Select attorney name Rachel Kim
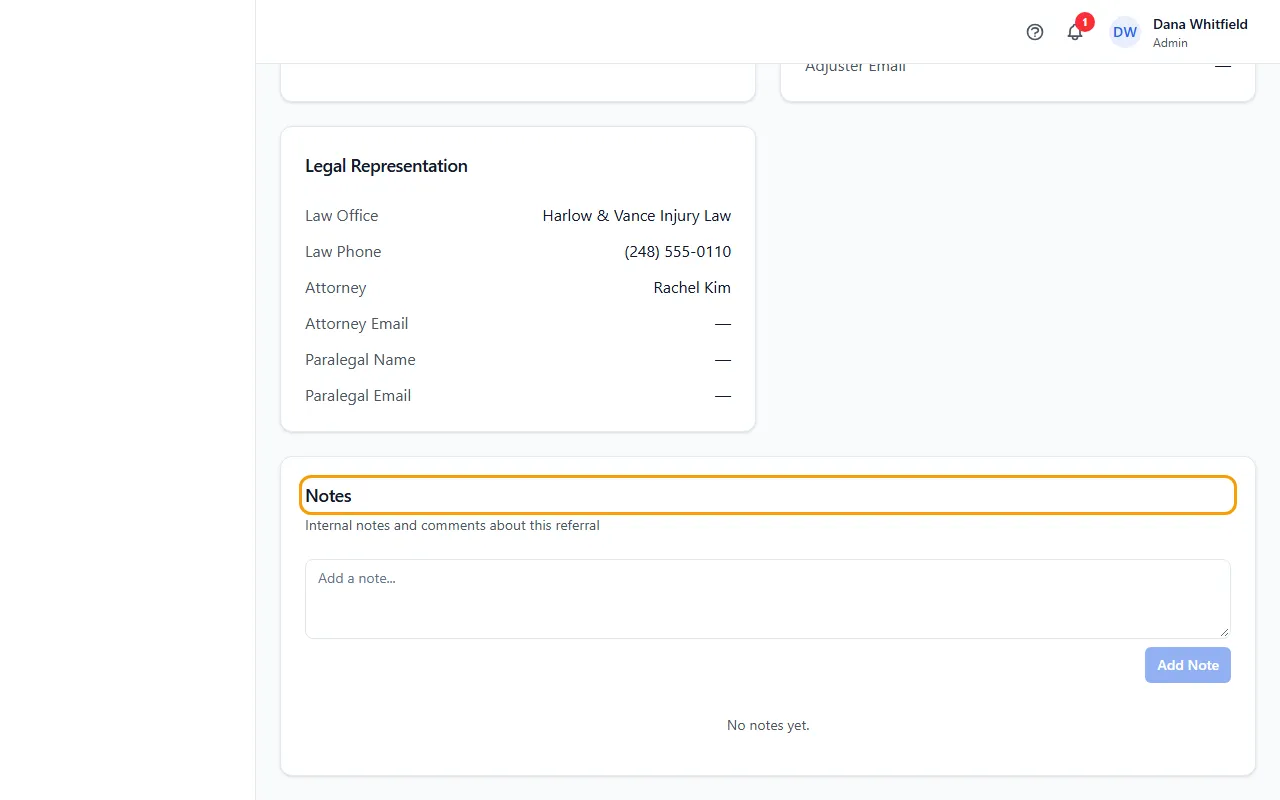This screenshot has height=800, width=1280. click(x=692, y=288)
